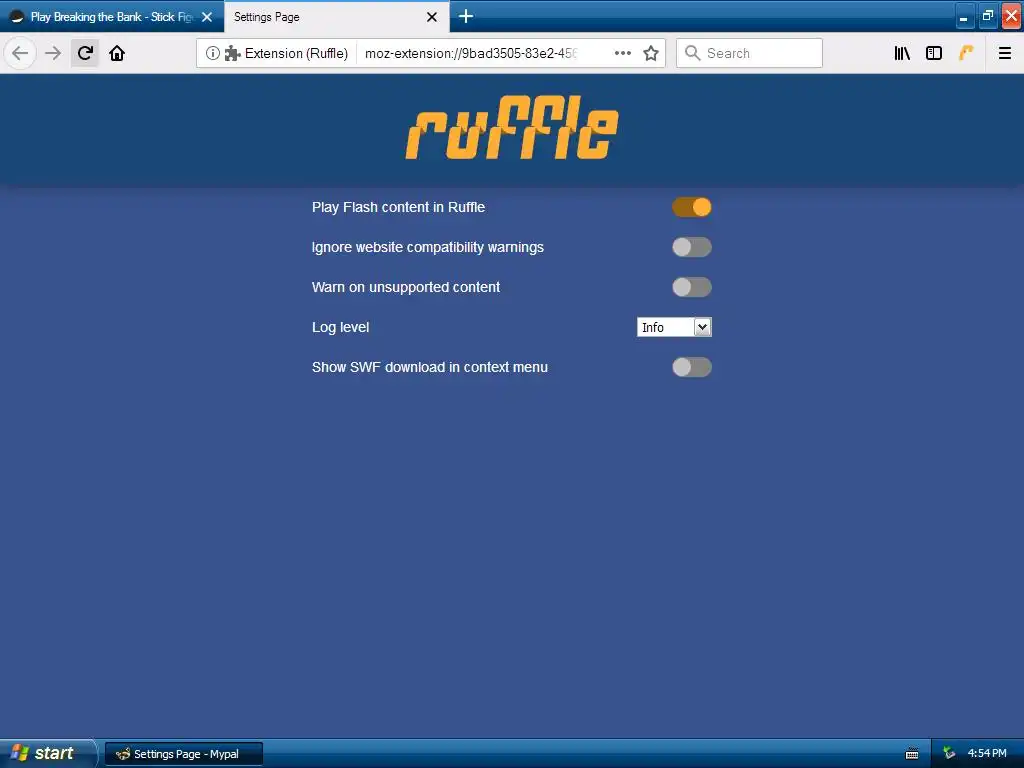Screen dimensions: 1024x768
Task: Close the Breaking the Bank tab
Action: (207, 17)
